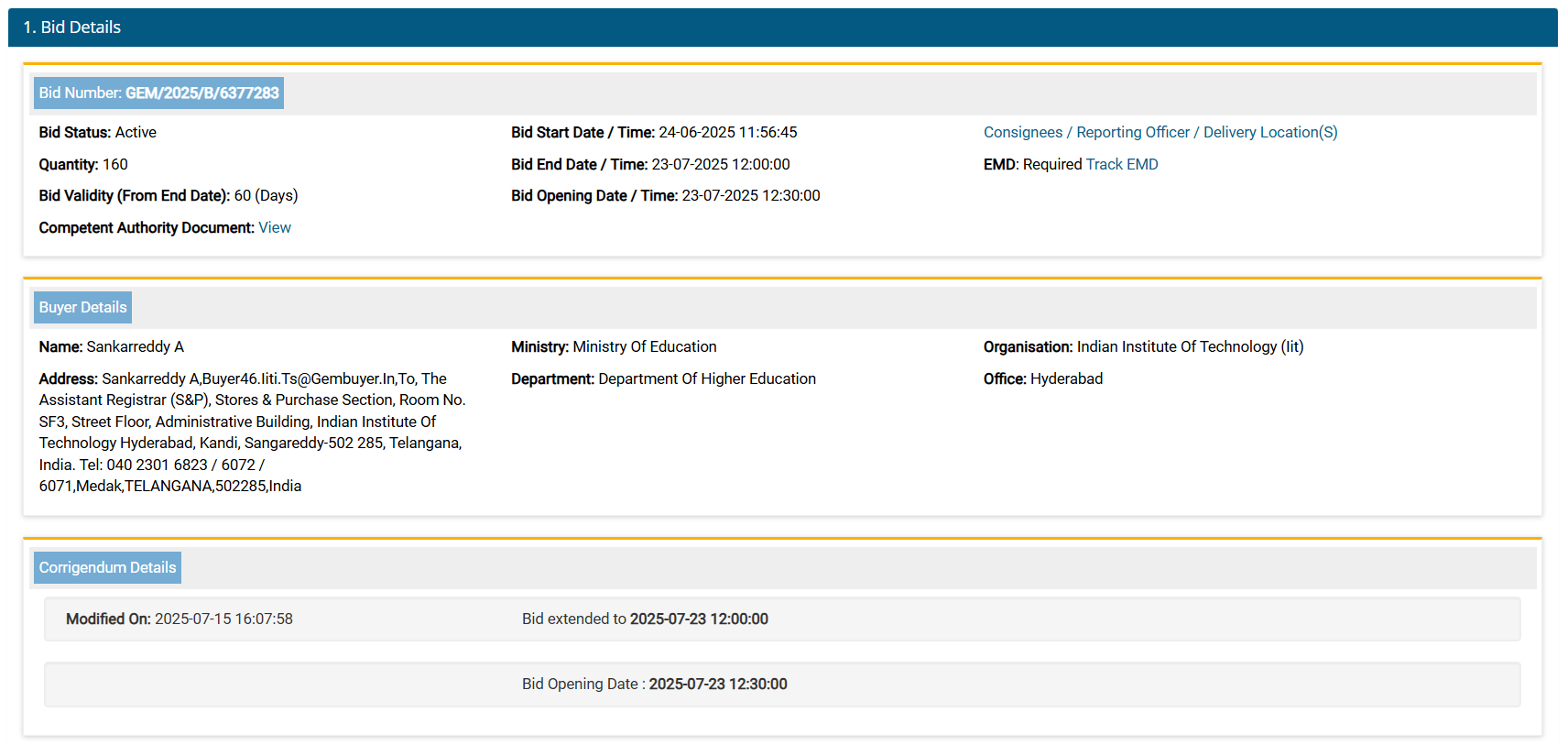Click the '1. Bid Details' header bar
Viewport: 1568px width, 745px height.
coord(783,27)
